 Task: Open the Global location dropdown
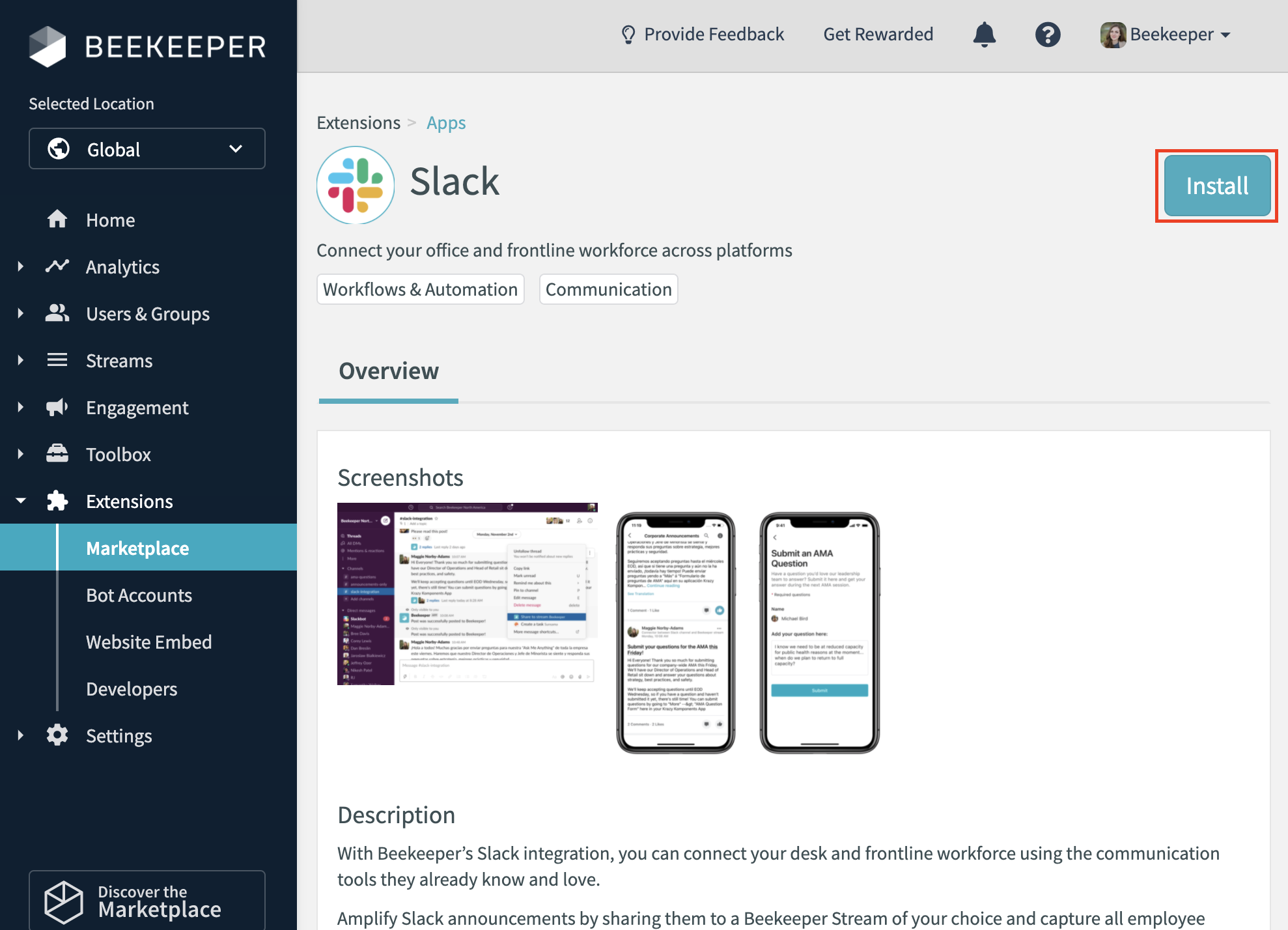pos(147,148)
